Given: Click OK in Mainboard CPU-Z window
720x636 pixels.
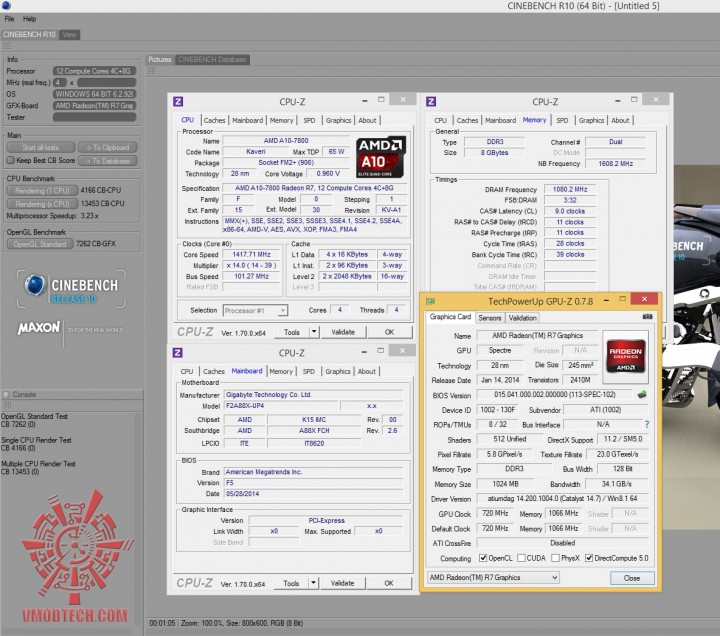Looking at the screenshot, I should pyautogui.click(x=389, y=583).
